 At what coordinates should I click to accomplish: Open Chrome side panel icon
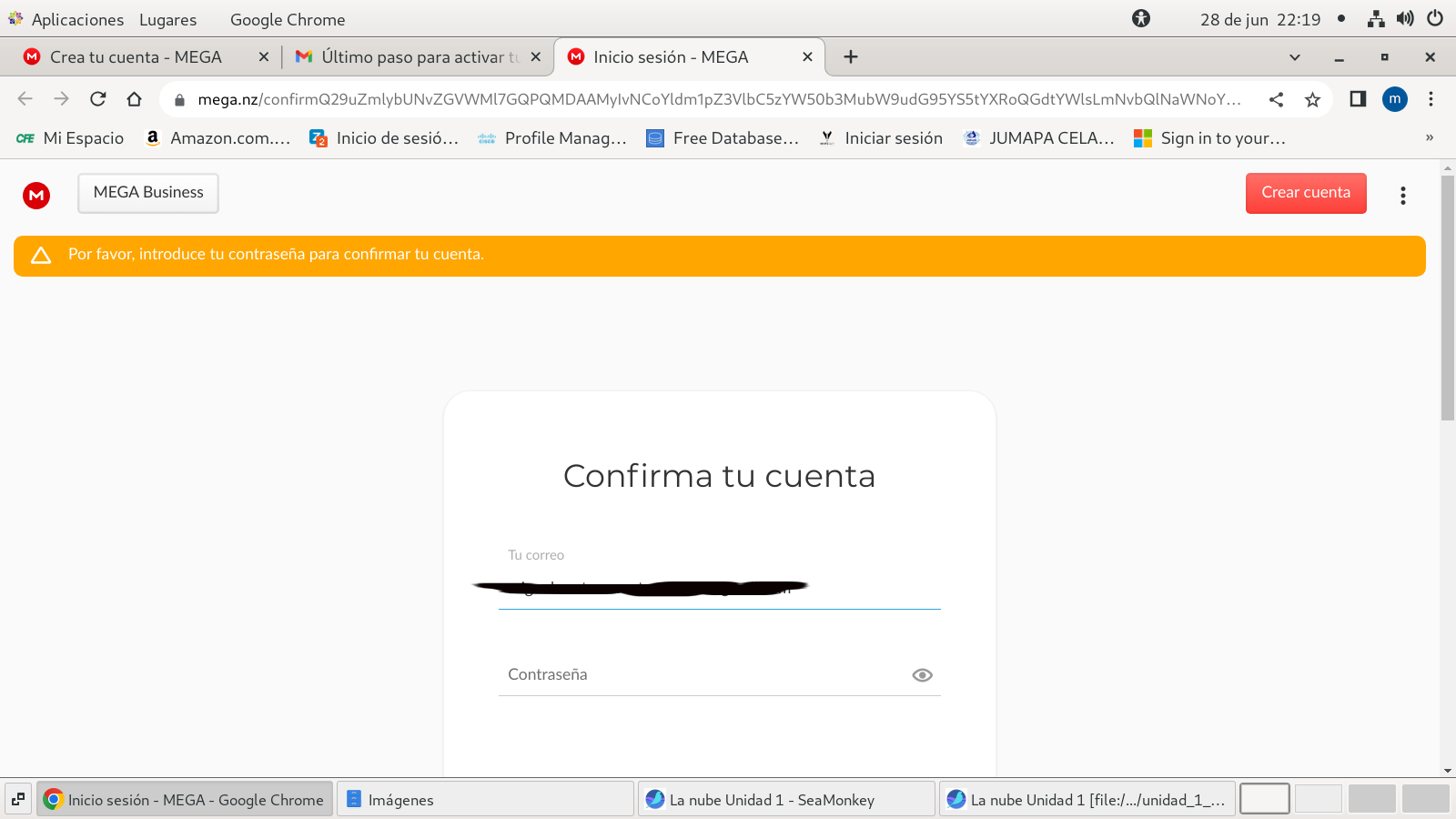tap(1358, 99)
